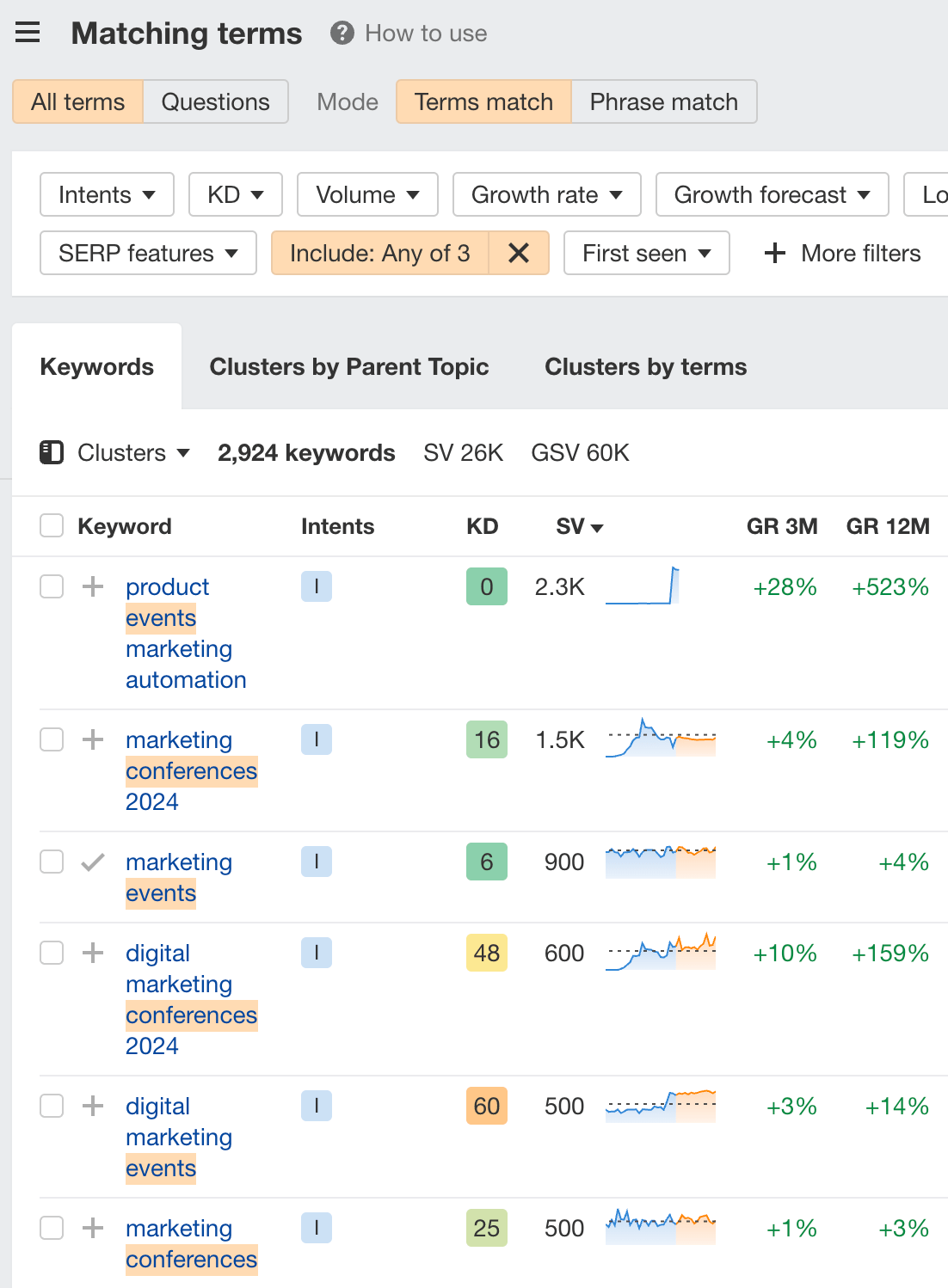Click the checkmark icon next to marketing events
The width and height of the screenshot is (948, 1288).
click(x=92, y=862)
